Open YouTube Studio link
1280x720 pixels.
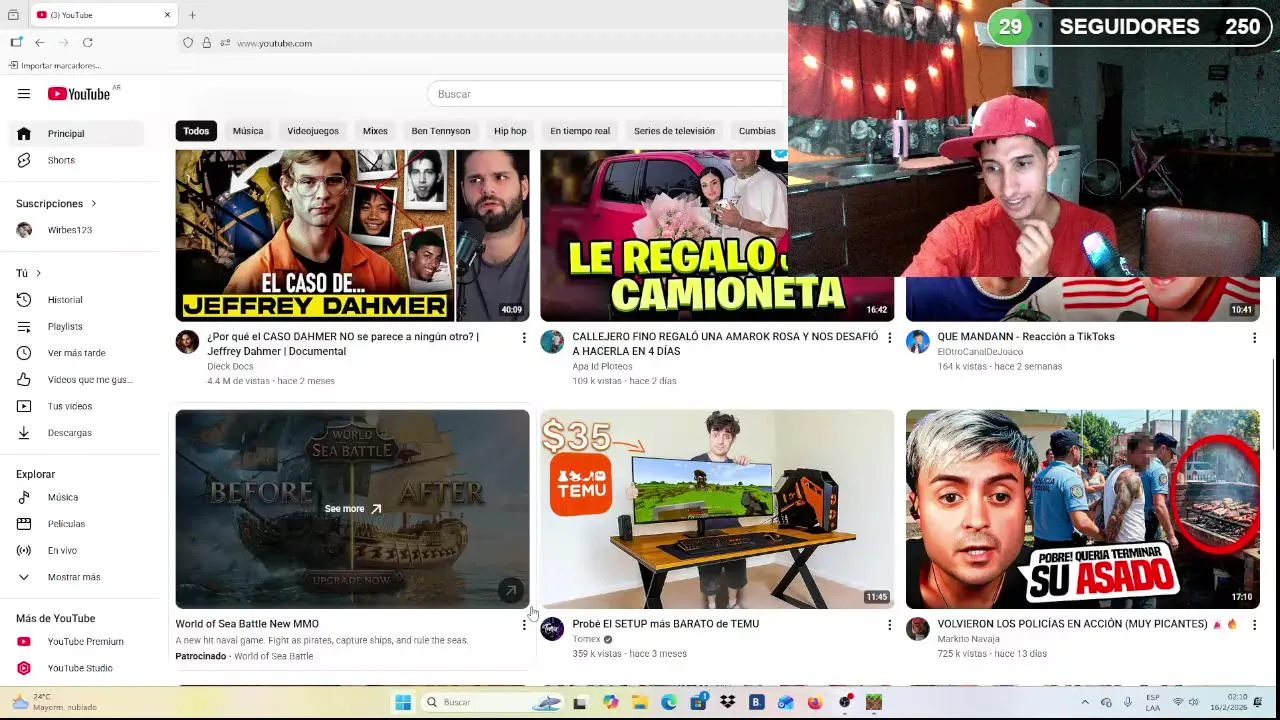(77, 668)
